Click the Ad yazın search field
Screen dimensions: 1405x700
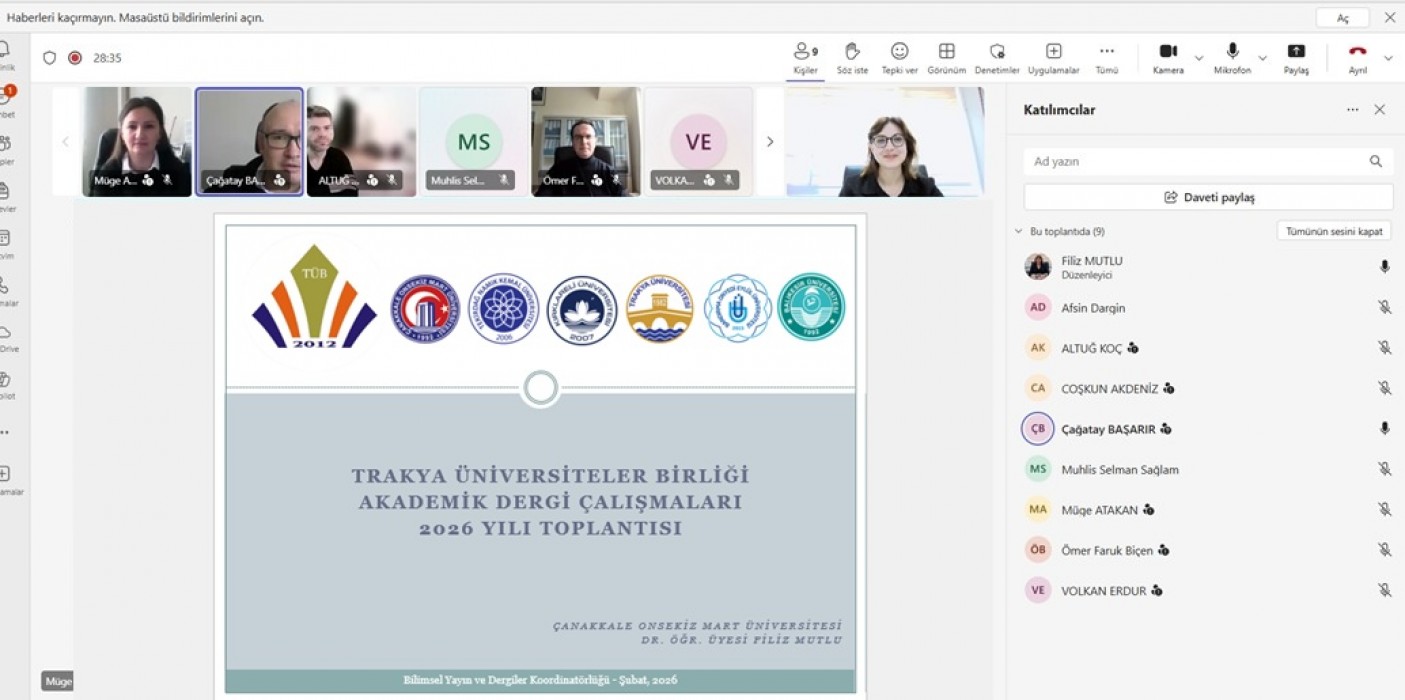coord(1195,161)
